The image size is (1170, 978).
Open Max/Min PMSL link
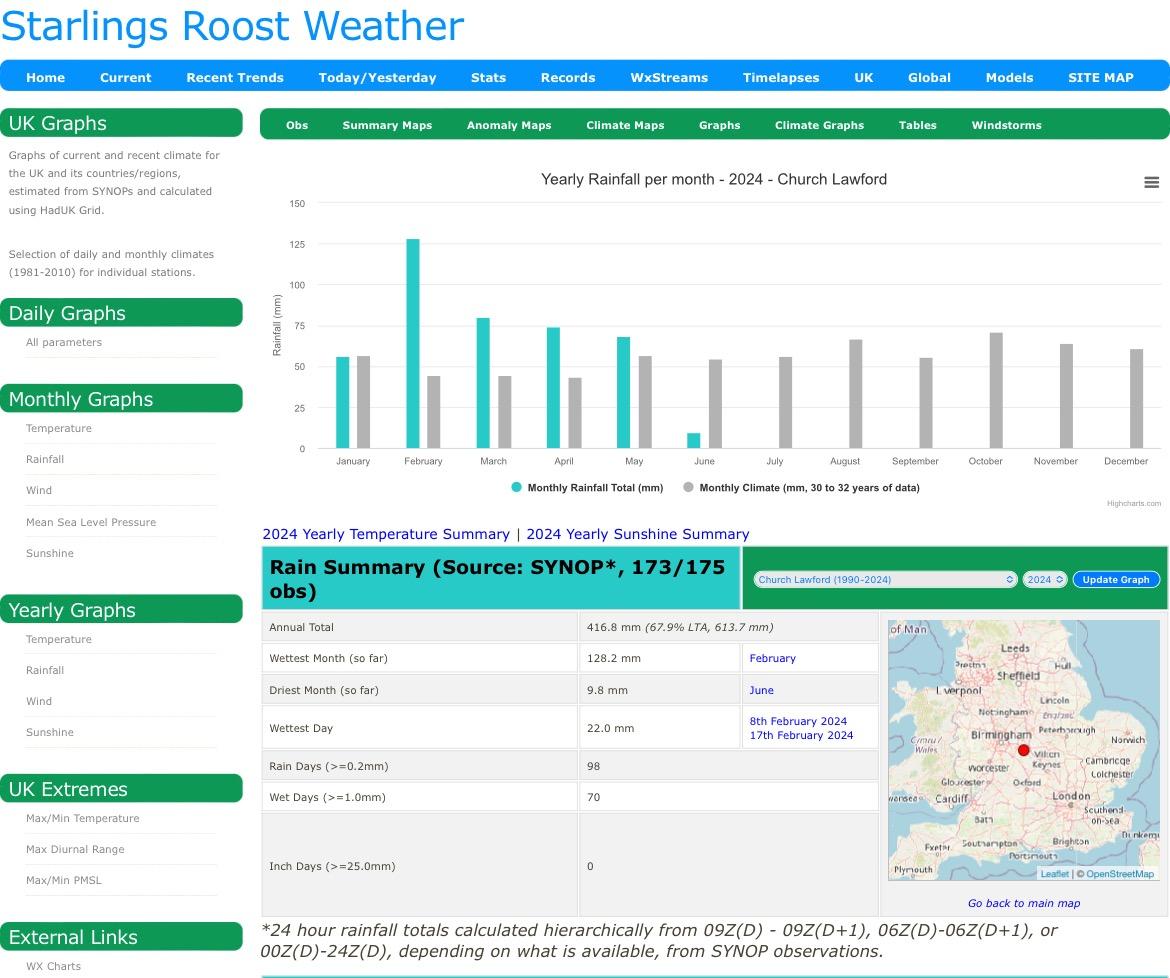[x=63, y=880]
